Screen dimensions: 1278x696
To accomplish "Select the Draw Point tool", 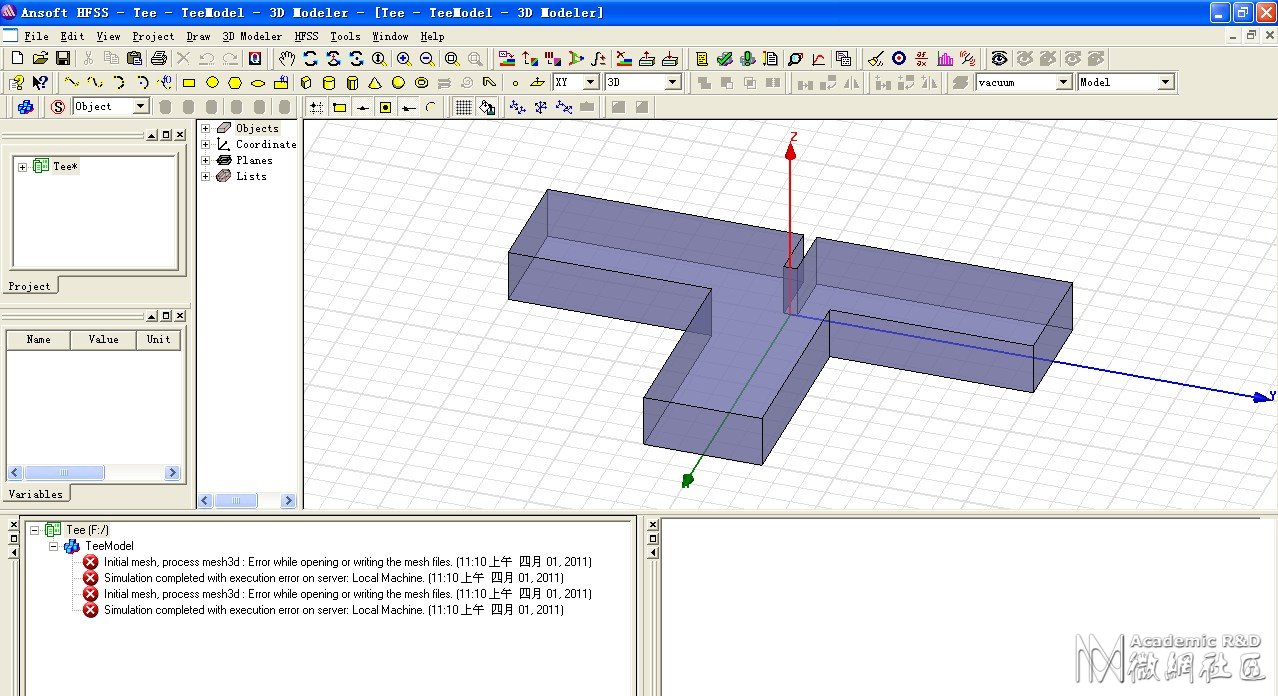I will [515, 83].
